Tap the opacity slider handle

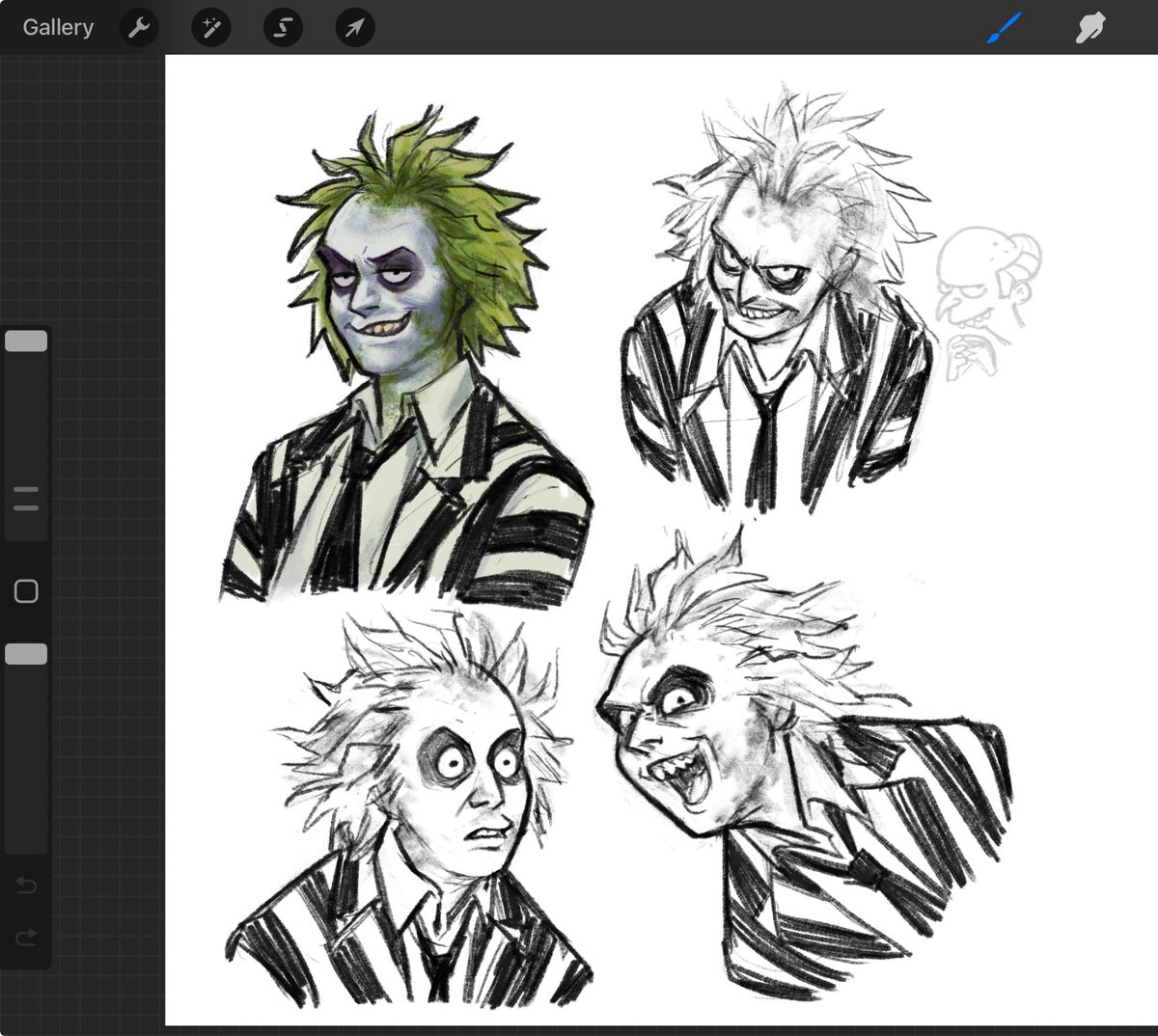(26, 653)
